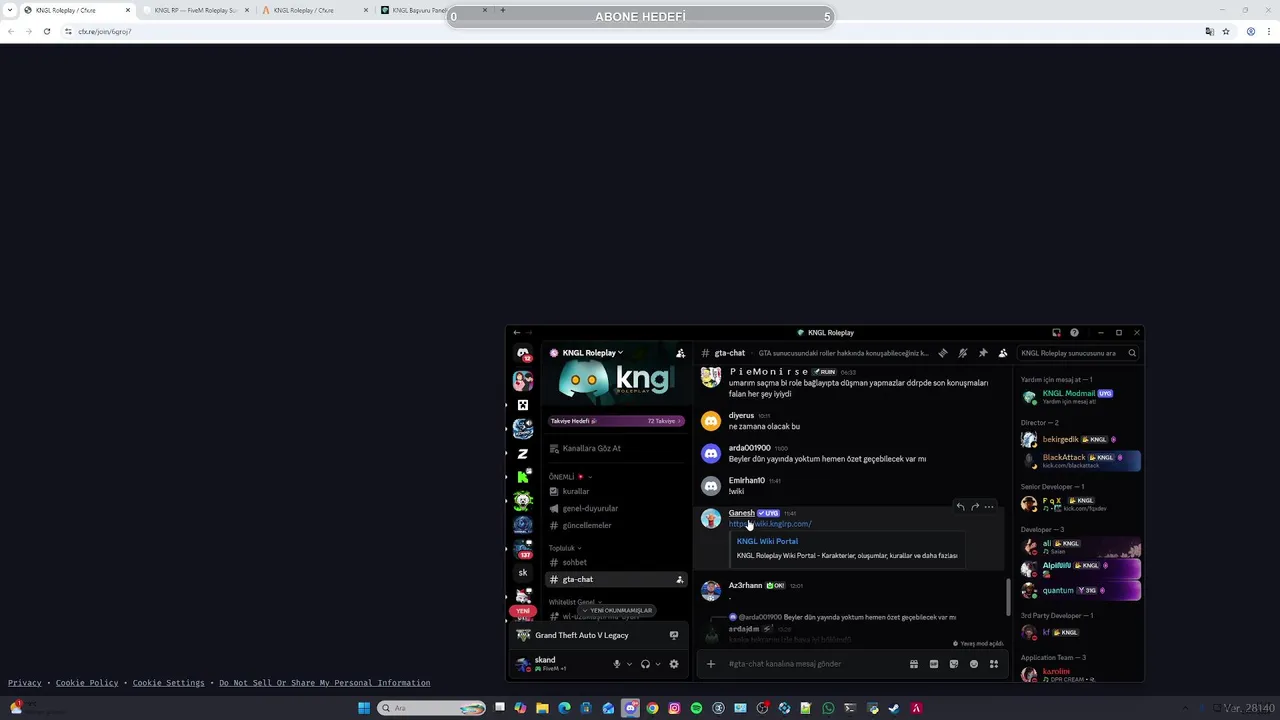Deafen audio with headphone icon
This screenshot has height=720, width=1280.
tap(645, 664)
